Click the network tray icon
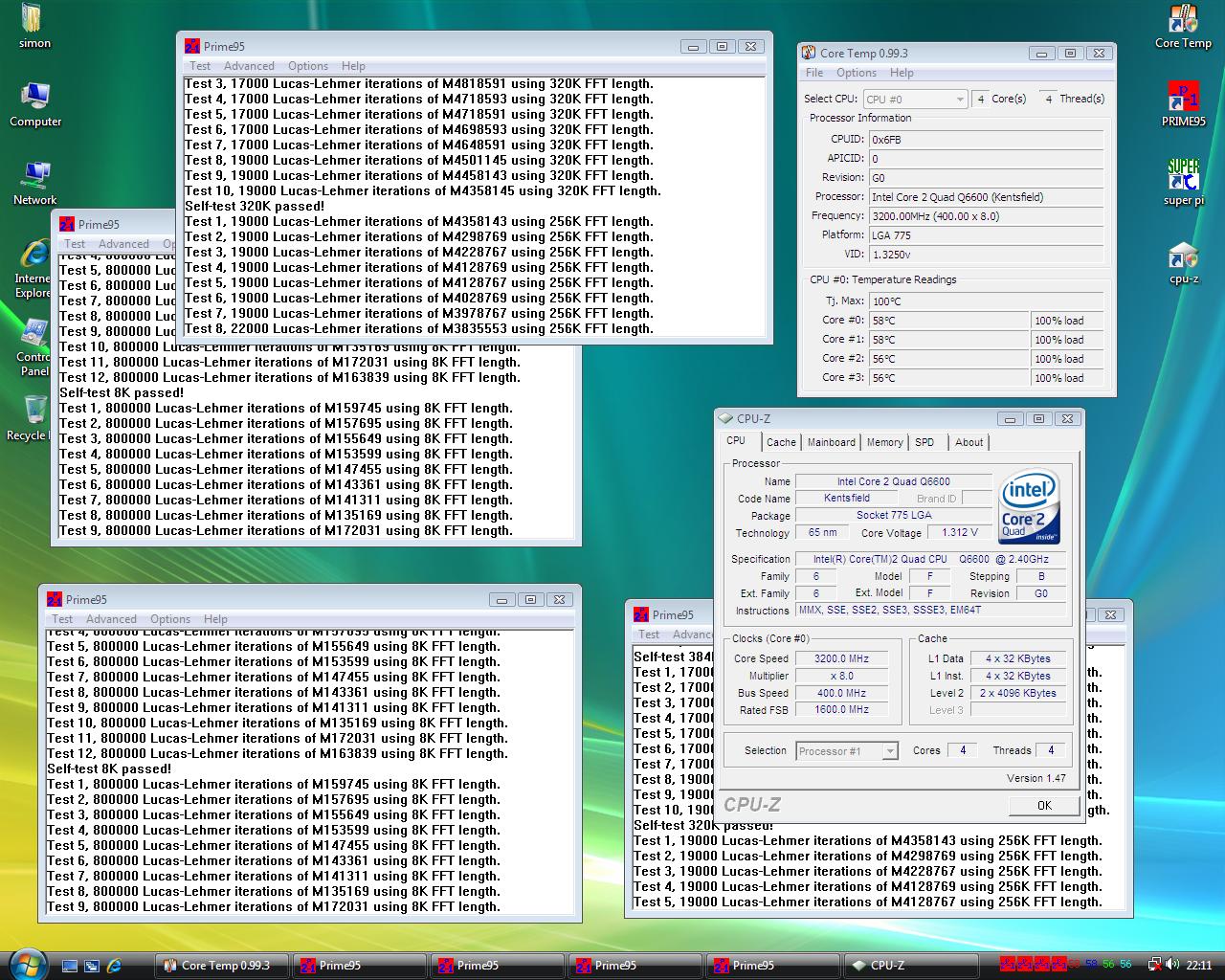Viewport: 1225px width, 980px height. (1154, 965)
